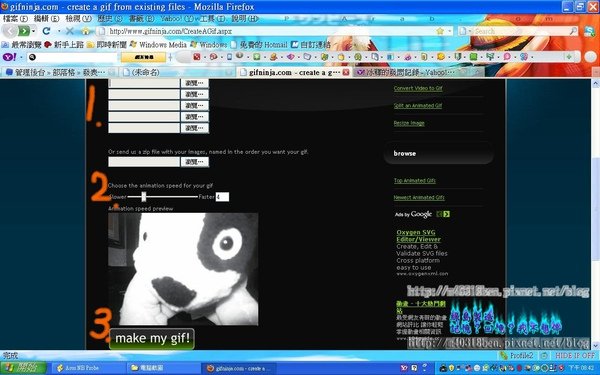Click the Windows Start button
The width and height of the screenshot is (600, 375).
pyautogui.click(x=23, y=368)
